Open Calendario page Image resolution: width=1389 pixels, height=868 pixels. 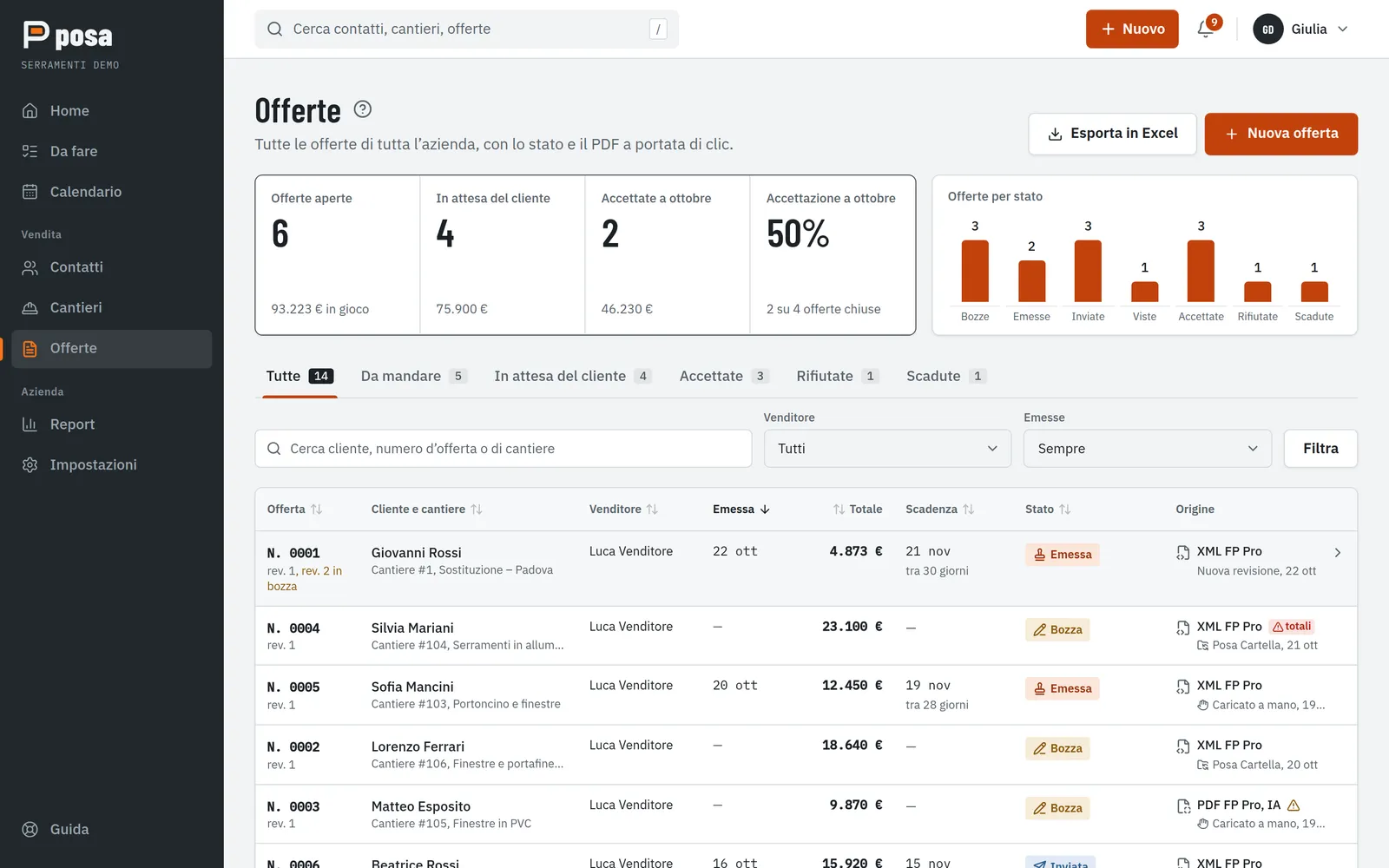[x=111, y=192]
